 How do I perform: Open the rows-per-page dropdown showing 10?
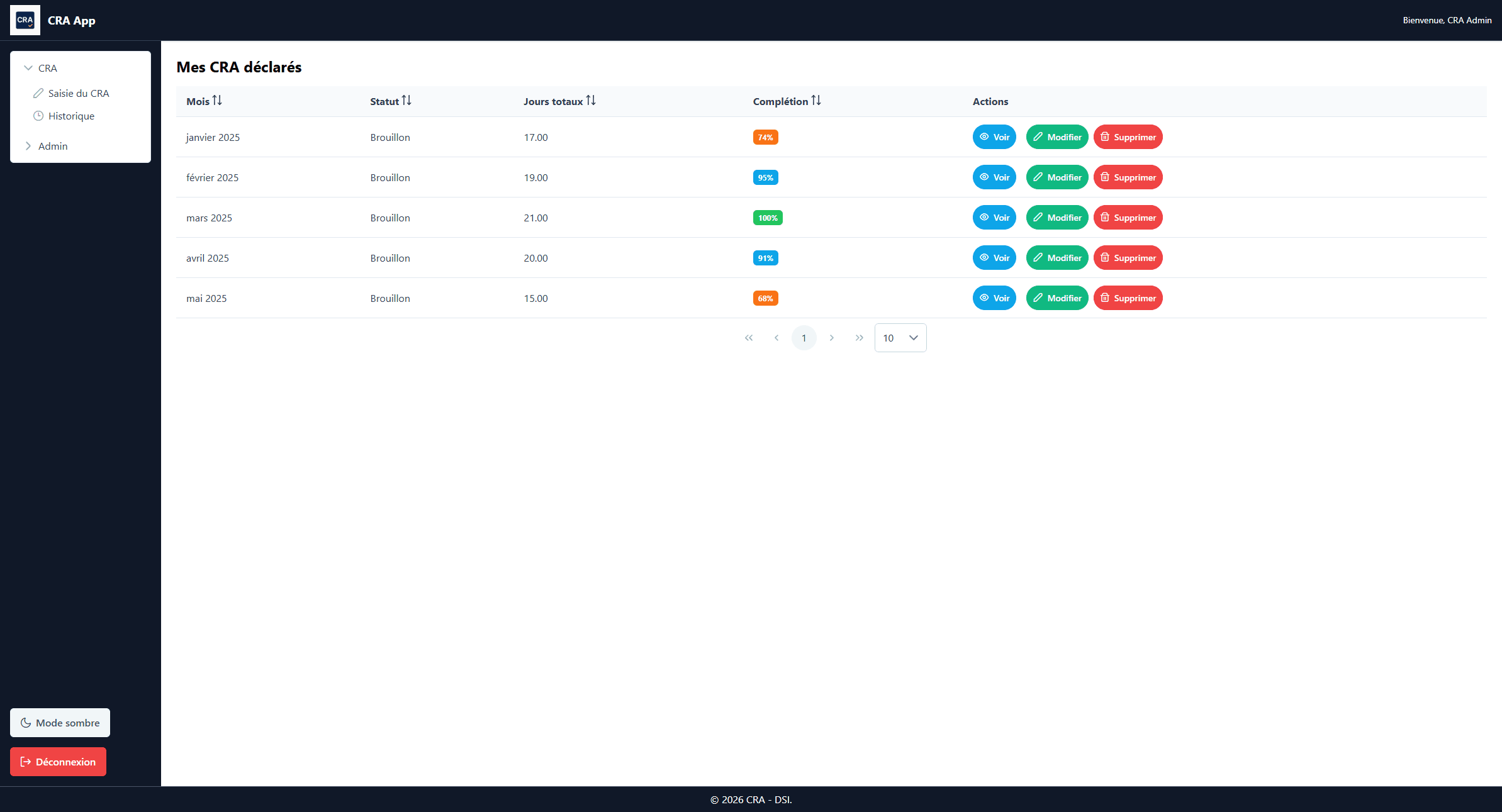point(900,338)
